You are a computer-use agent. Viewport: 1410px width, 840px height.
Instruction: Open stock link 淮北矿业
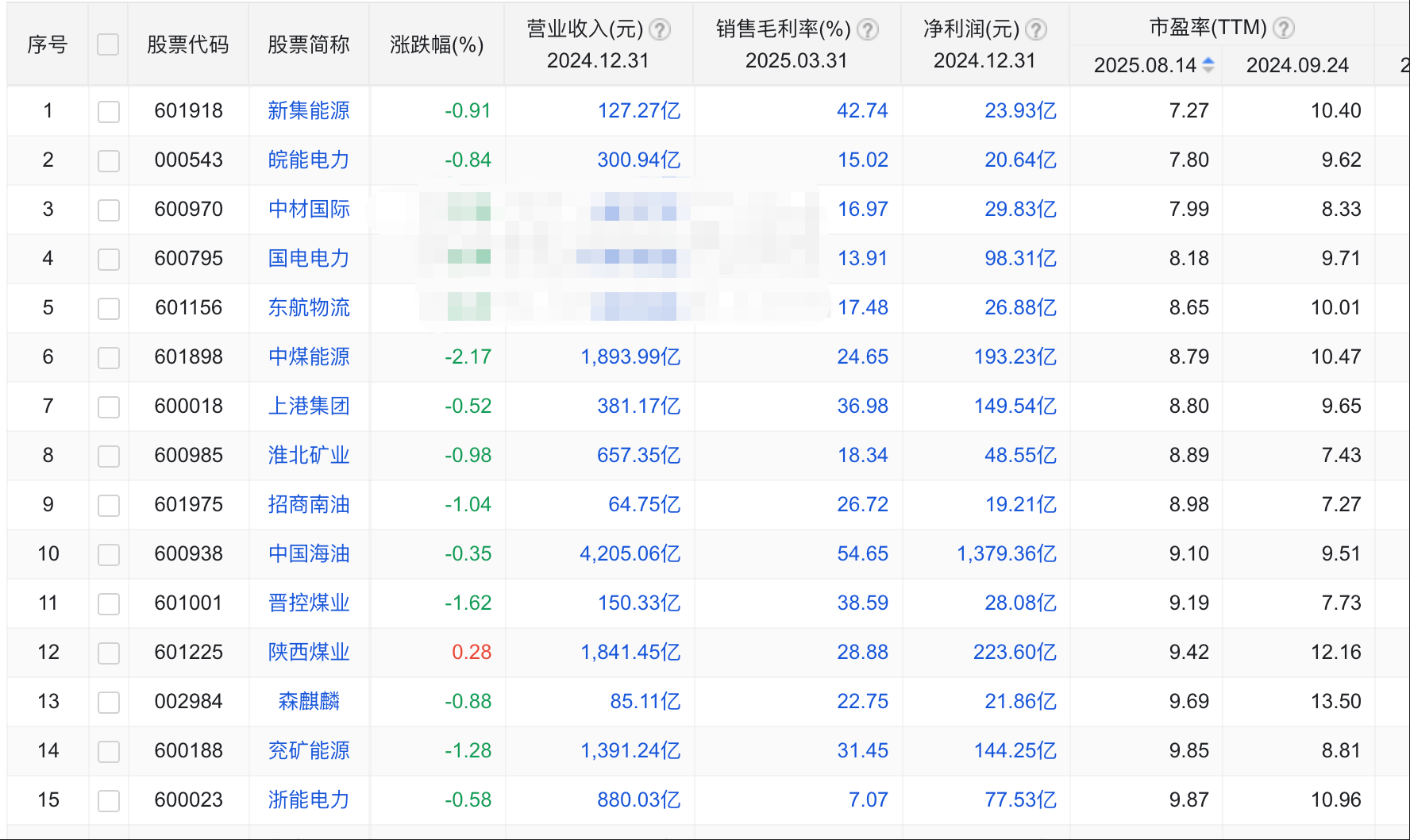pyautogui.click(x=309, y=455)
